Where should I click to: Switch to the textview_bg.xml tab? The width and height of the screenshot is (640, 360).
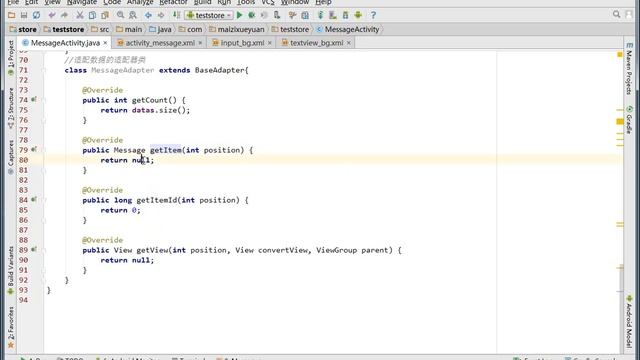316,42
